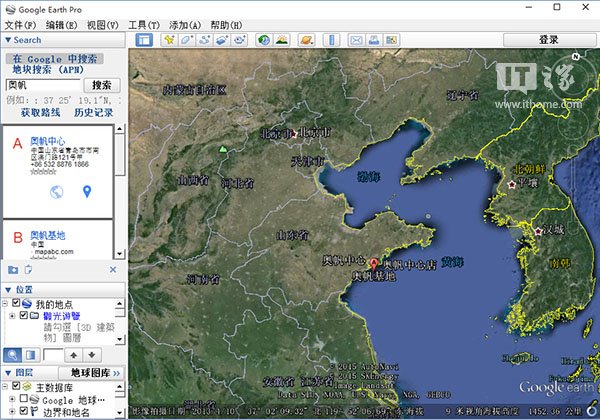Hide the sidebar using the toolbar panel icon
600x420 pixels.
(x=144, y=40)
